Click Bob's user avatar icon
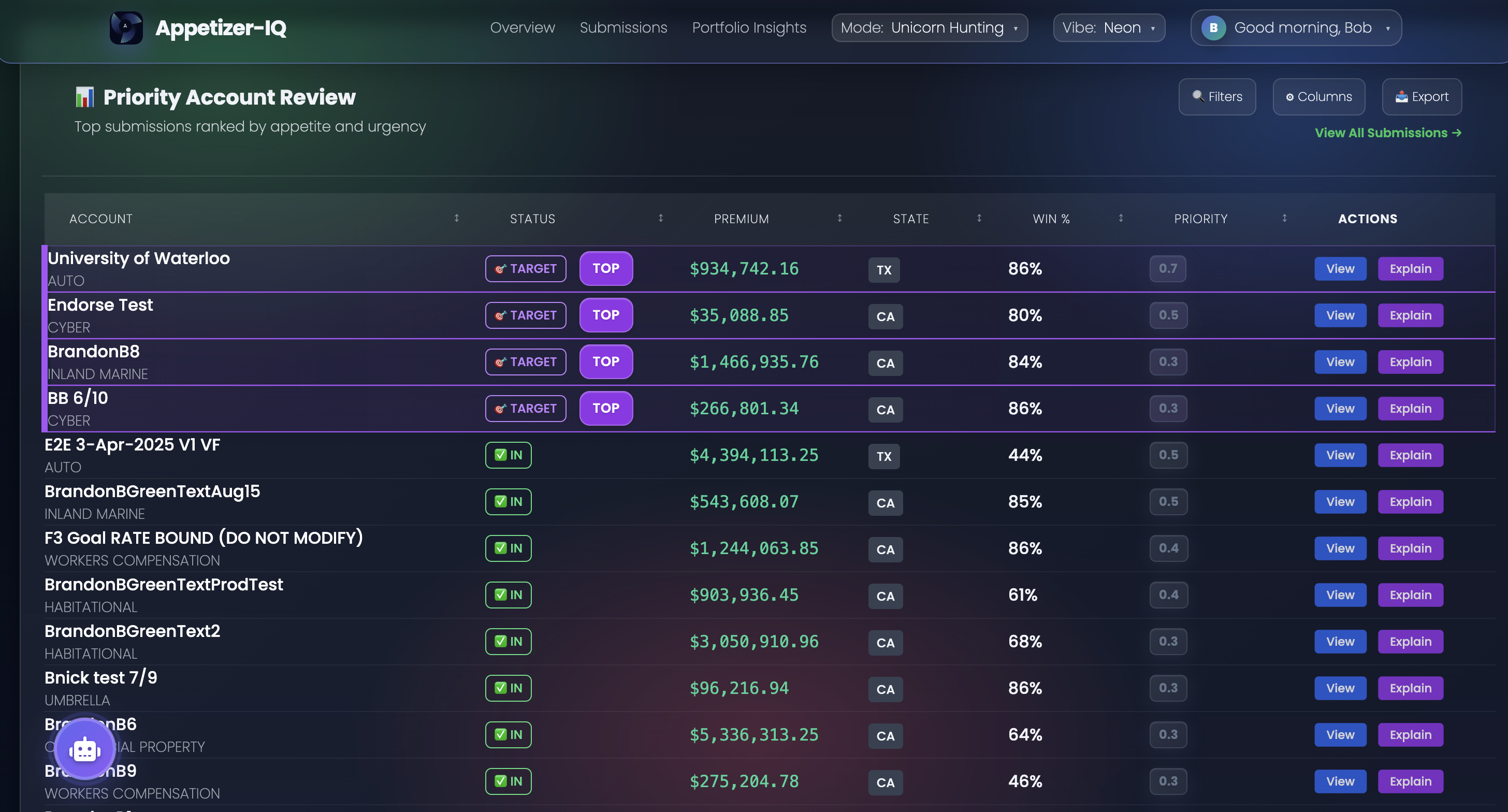 pos(1213,27)
